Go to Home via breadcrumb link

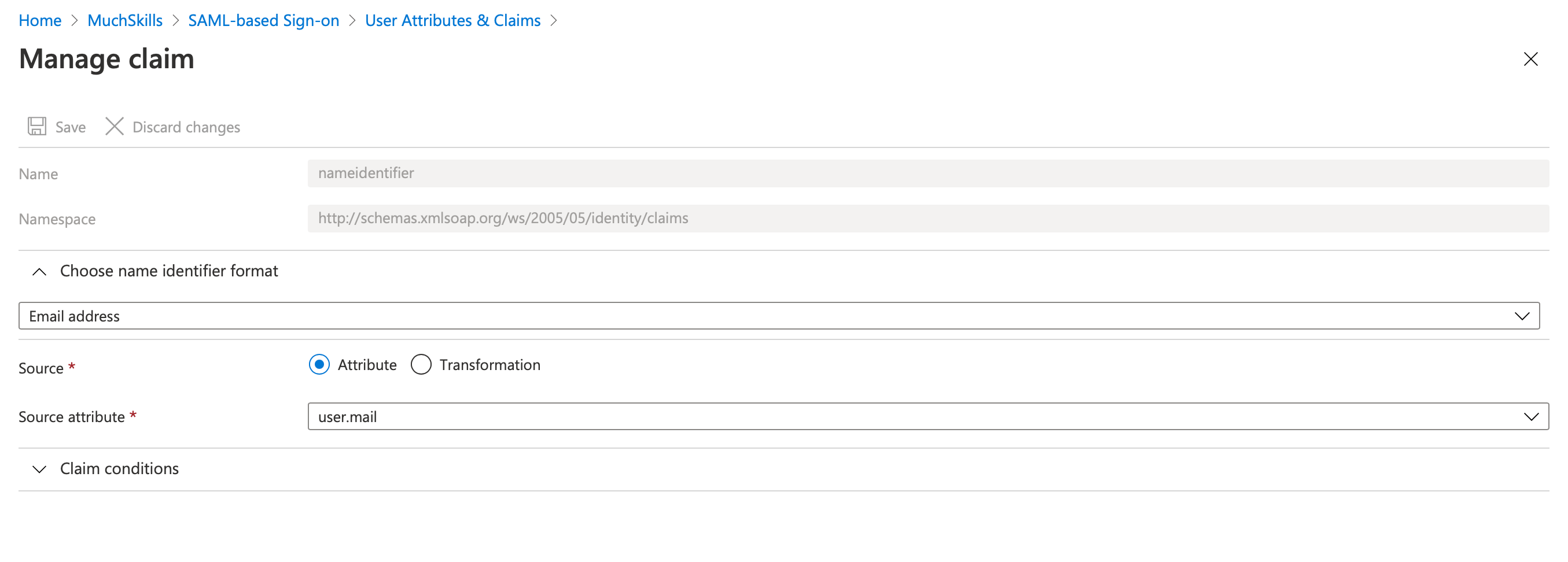pyautogui.click(x=39, y=20)
